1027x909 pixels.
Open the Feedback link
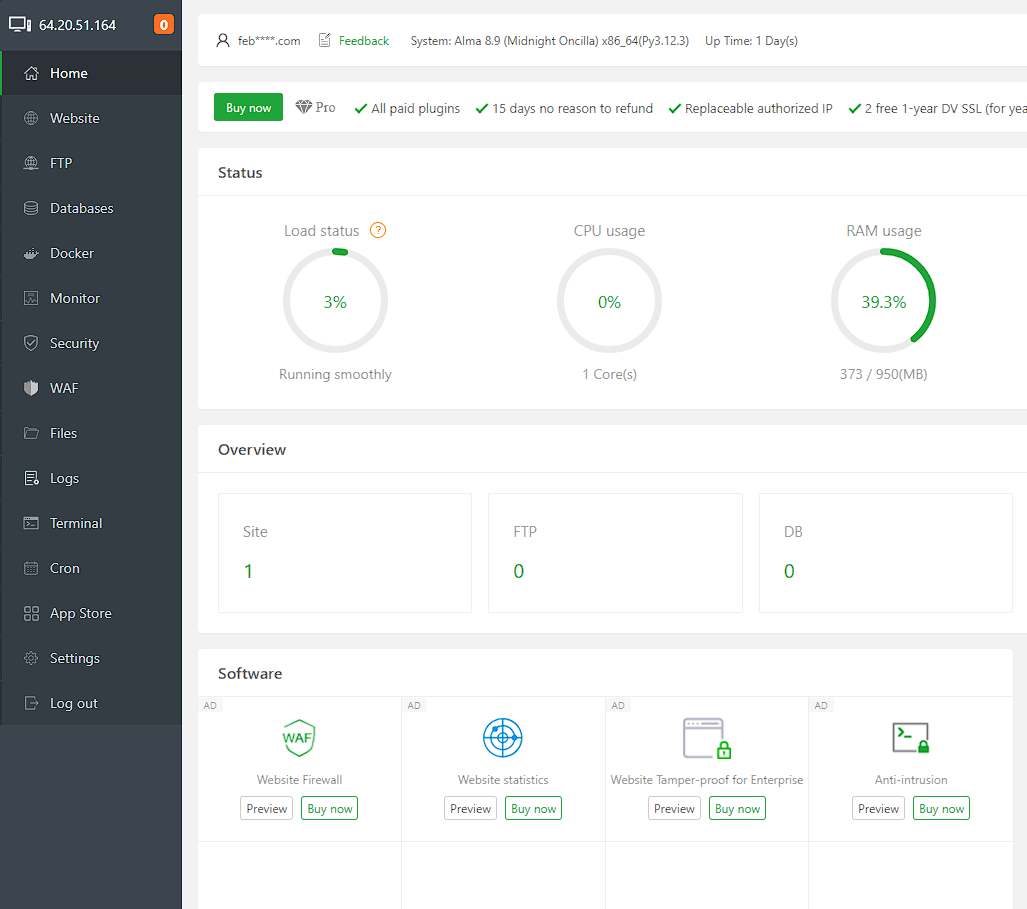364,41
